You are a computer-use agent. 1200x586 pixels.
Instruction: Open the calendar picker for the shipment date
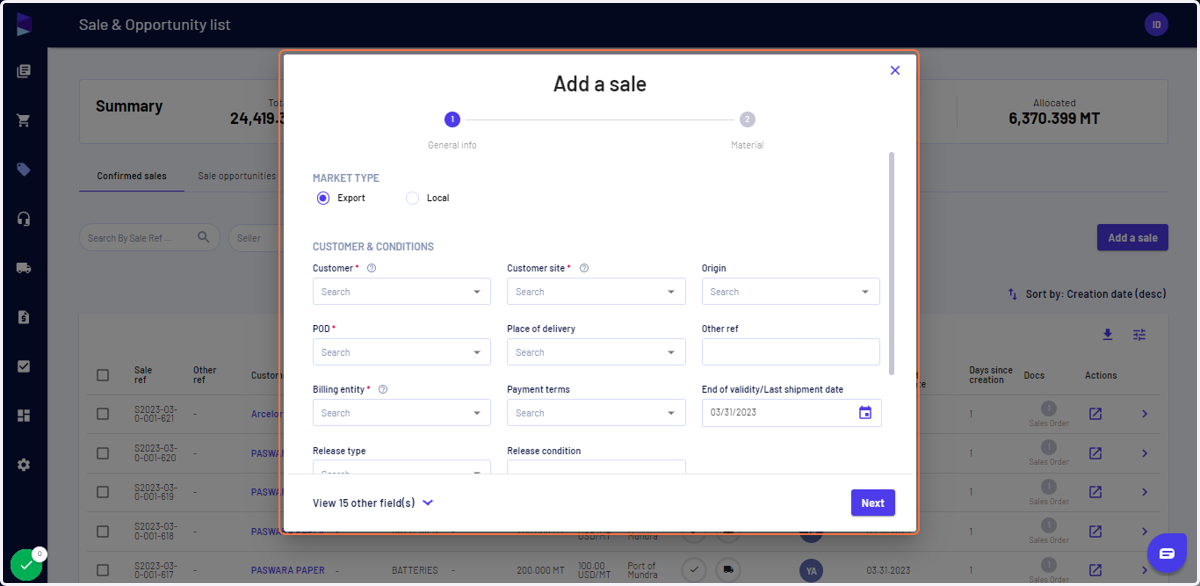click(x=865, y=413)
